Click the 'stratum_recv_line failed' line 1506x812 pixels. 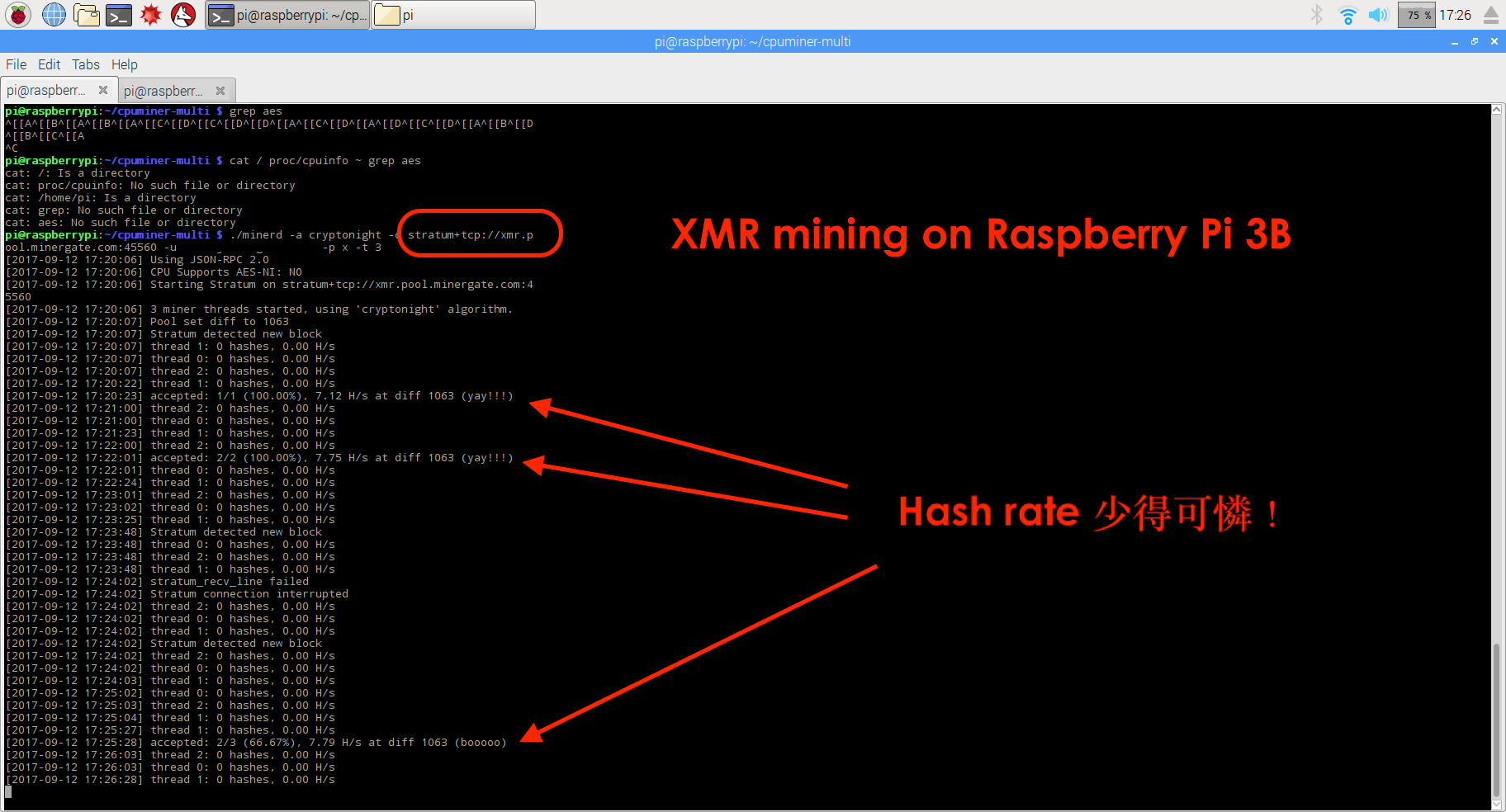[157, 582]
